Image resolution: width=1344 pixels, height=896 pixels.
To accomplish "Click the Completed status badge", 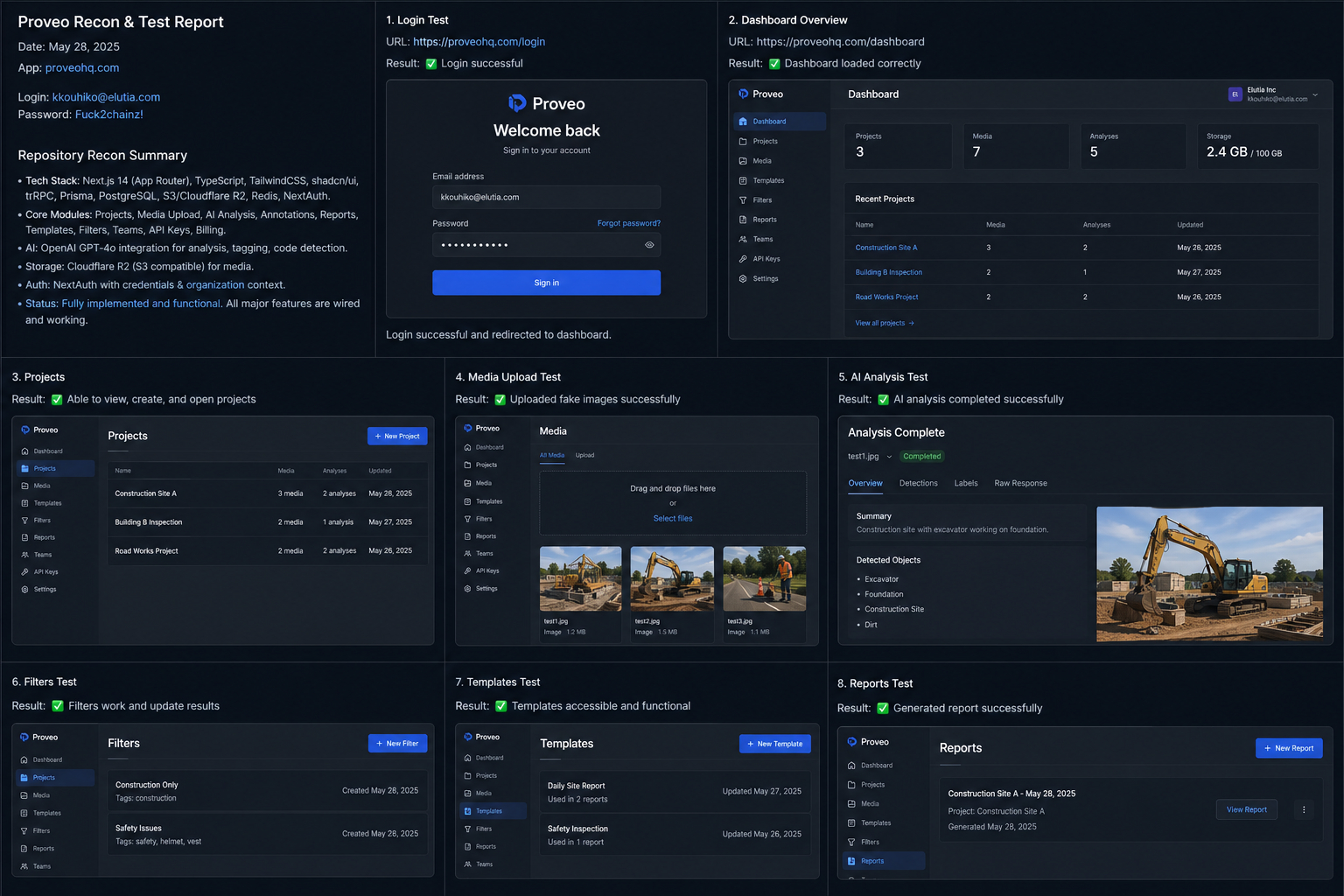I will point(922,457).
